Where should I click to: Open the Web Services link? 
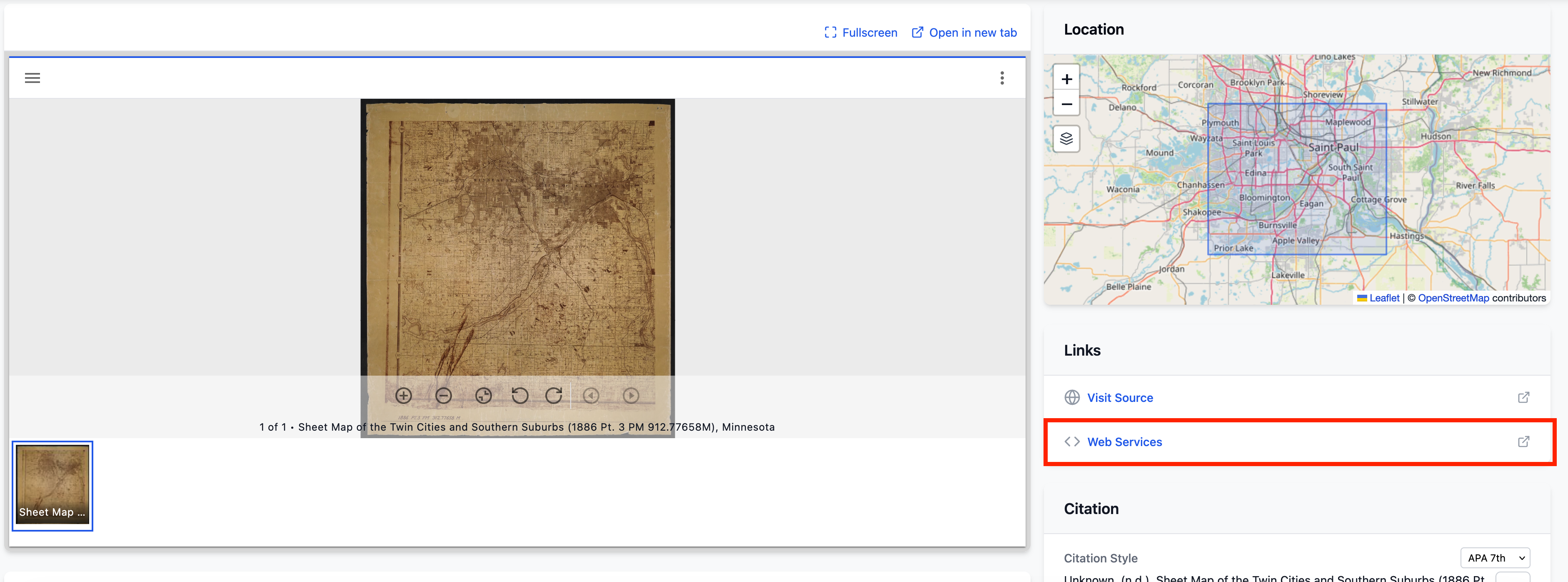(x=1124, y=442)
